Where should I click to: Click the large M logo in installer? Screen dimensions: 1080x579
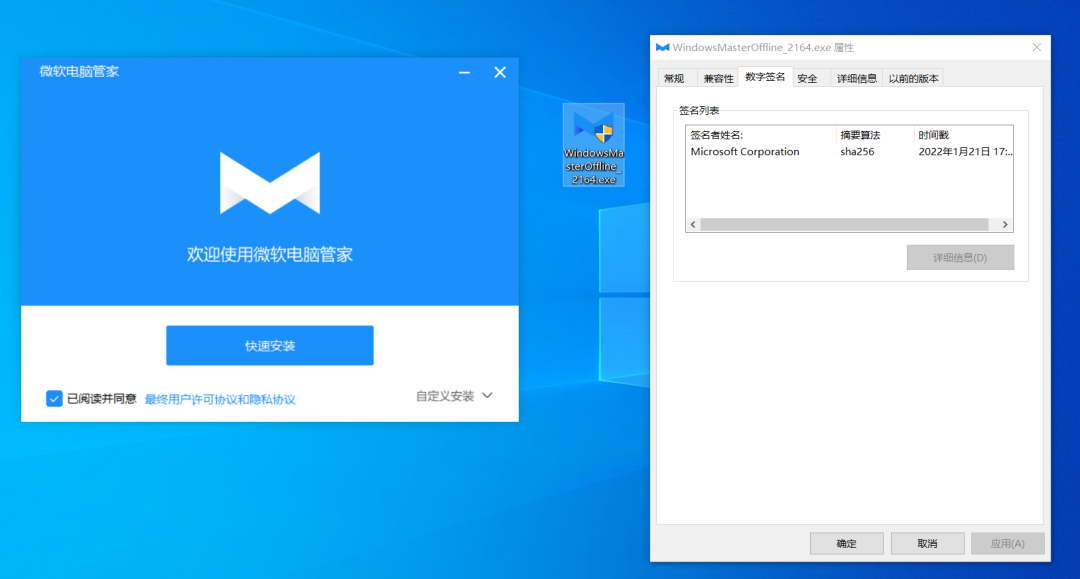pyautogui.click(x=269, y=182)
